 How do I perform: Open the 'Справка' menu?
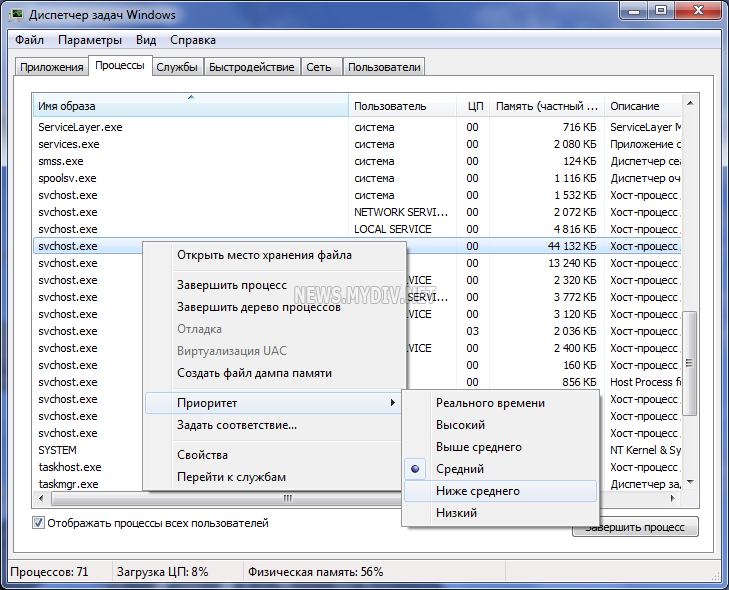(x=193, y=40)
